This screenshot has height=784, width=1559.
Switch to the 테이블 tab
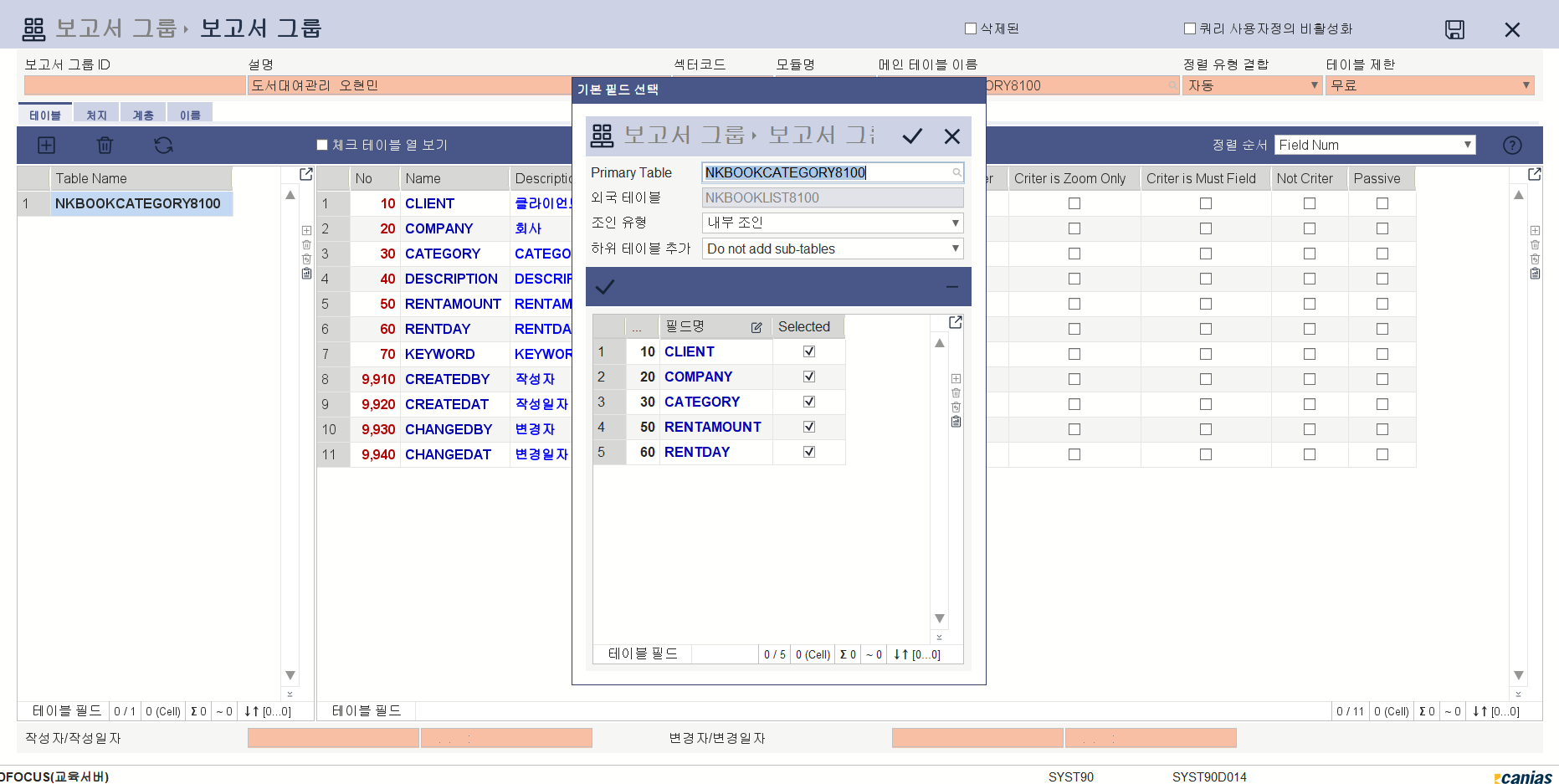(45, 115)
